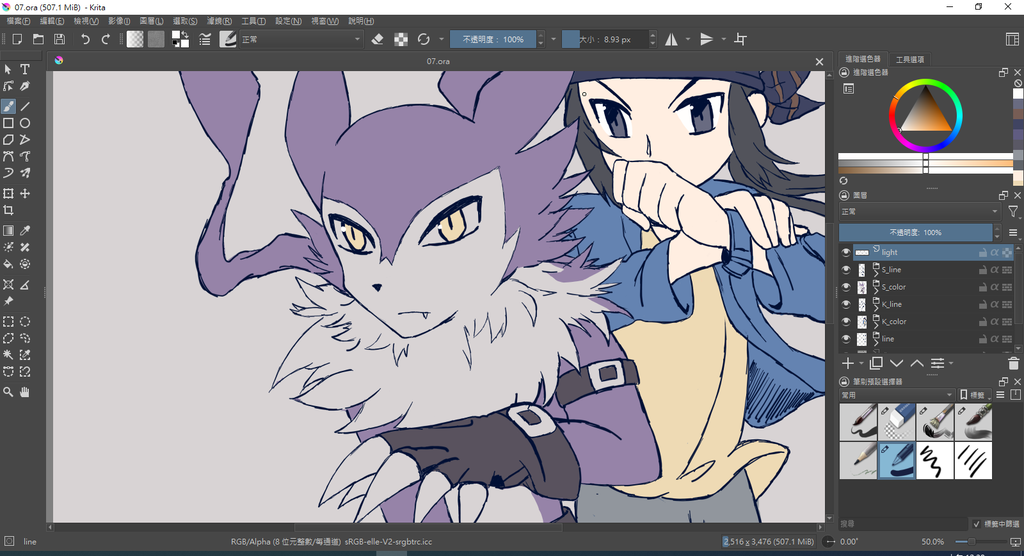This screenshot has height=556, width=1024.
Task: Select the Ellipse shape tool
Action: point(25,123)
